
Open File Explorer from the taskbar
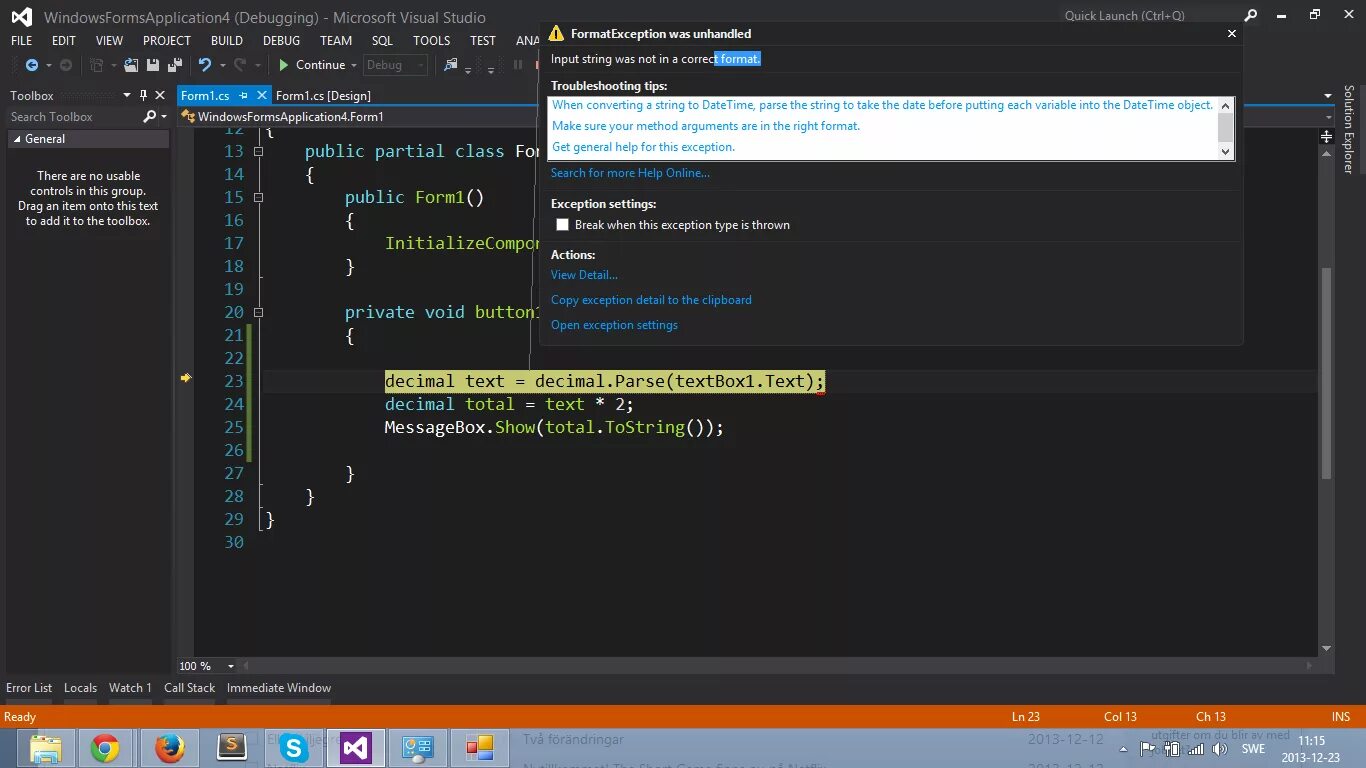(46, 747)
